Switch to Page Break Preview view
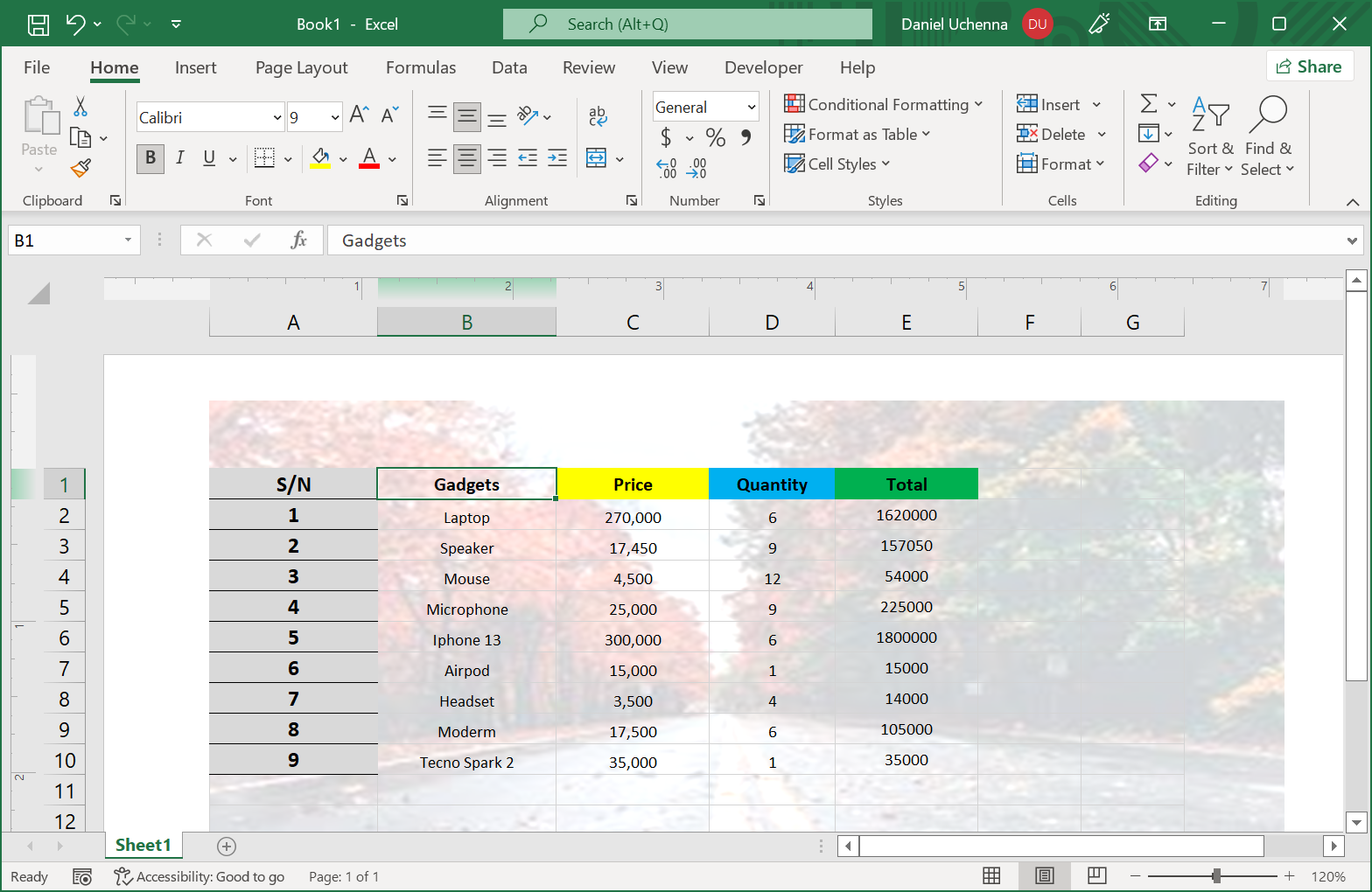Image resolution: width=1372 pixels, height=892 pixels. (x=1096, y=875)
